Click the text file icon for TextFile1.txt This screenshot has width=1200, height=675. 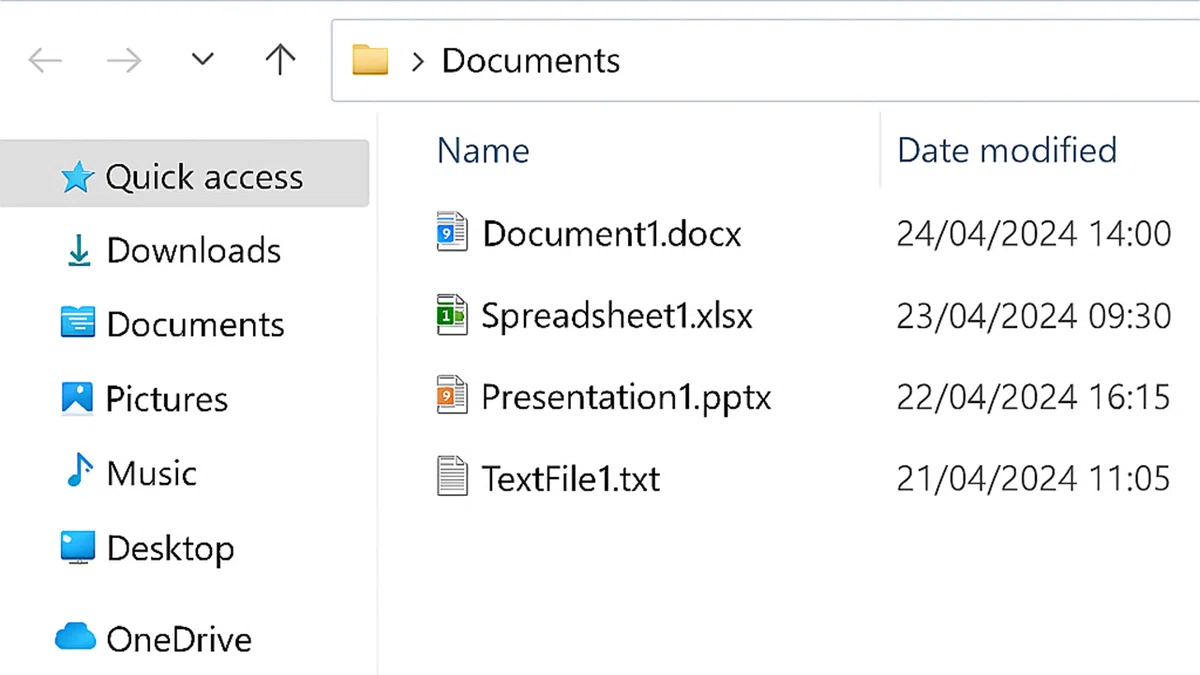point(452,477)
